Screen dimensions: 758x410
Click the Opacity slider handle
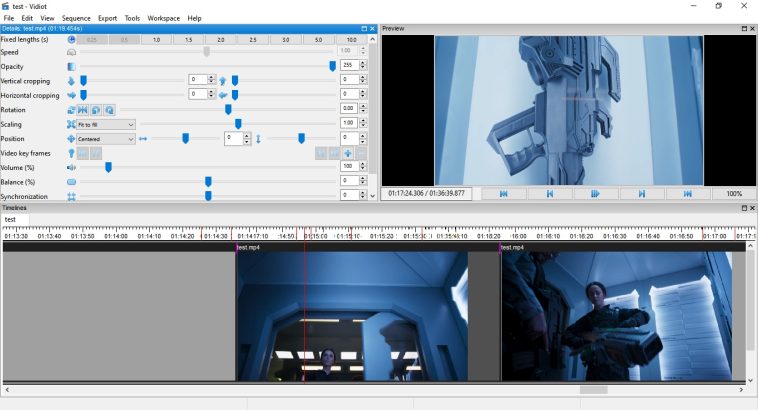(x=333, y=66)
